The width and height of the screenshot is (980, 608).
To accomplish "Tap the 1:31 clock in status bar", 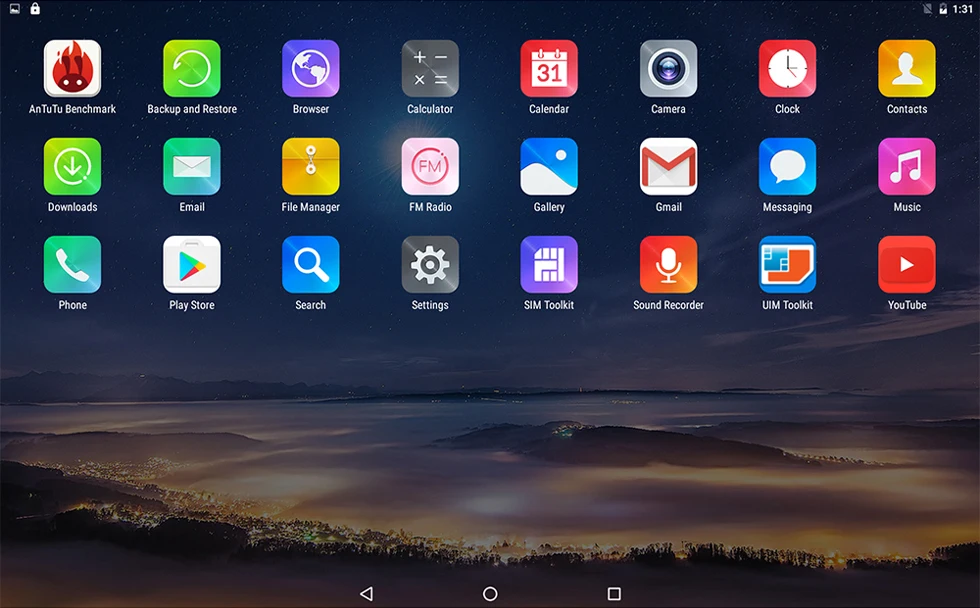I will [x=962, y=9].
